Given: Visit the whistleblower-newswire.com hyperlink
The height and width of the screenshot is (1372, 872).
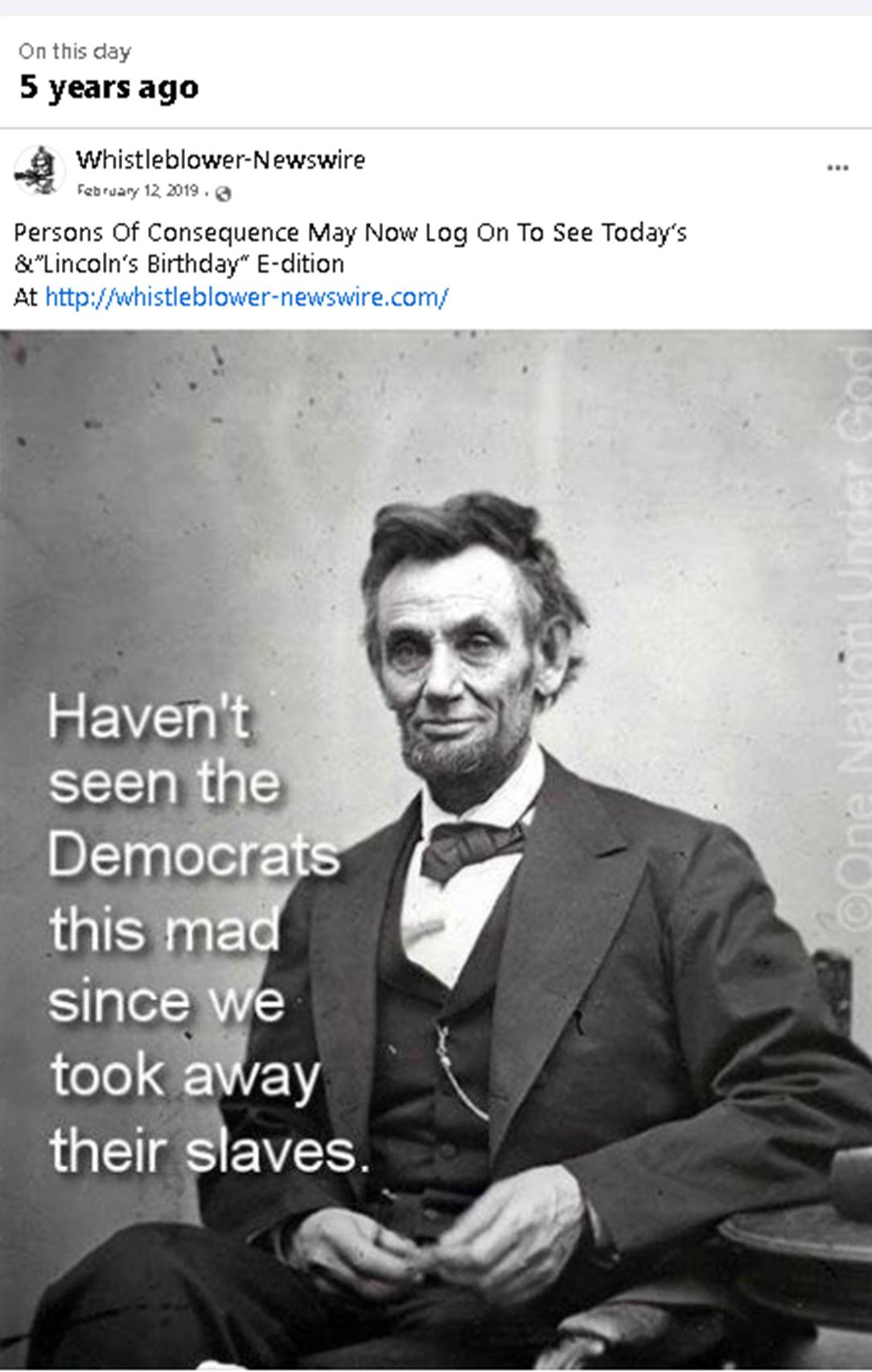Looking at the screenshot, I should point(246,297).
